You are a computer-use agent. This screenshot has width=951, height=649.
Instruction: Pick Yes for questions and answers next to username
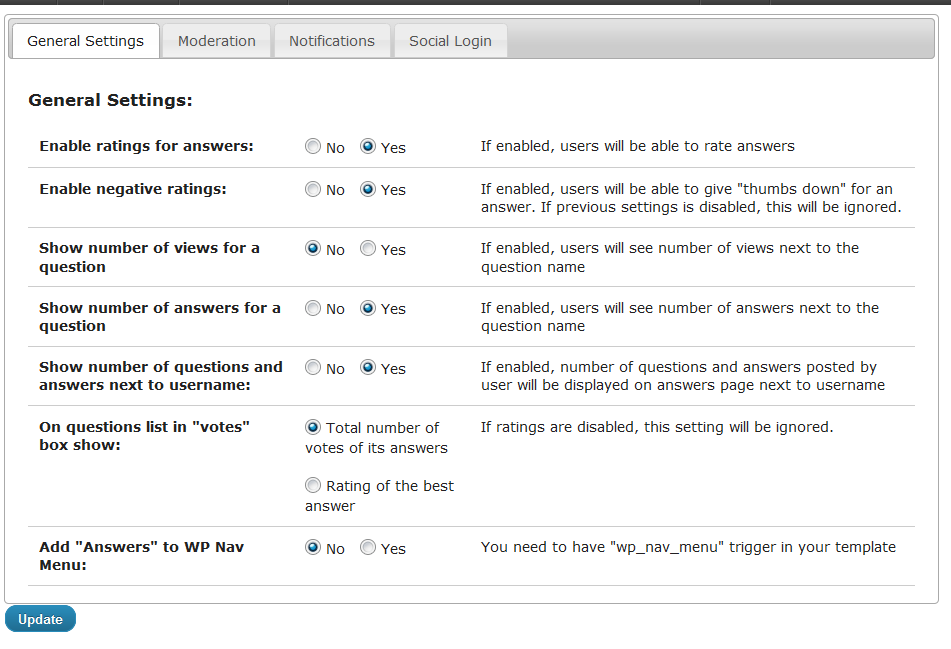click(x=368, y=368)
